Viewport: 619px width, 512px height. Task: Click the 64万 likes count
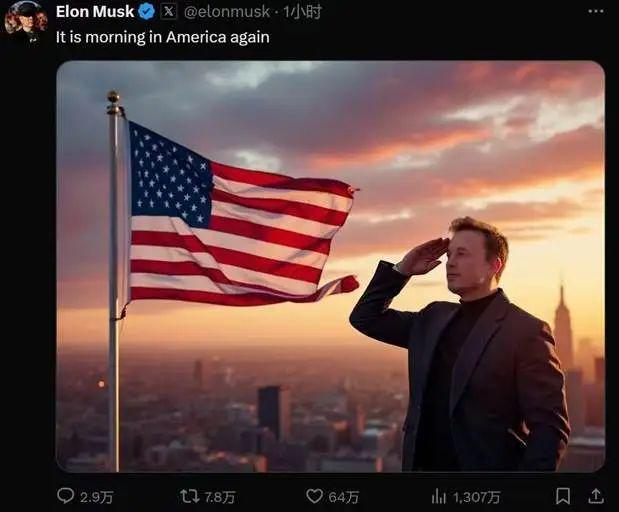point(344,497)
